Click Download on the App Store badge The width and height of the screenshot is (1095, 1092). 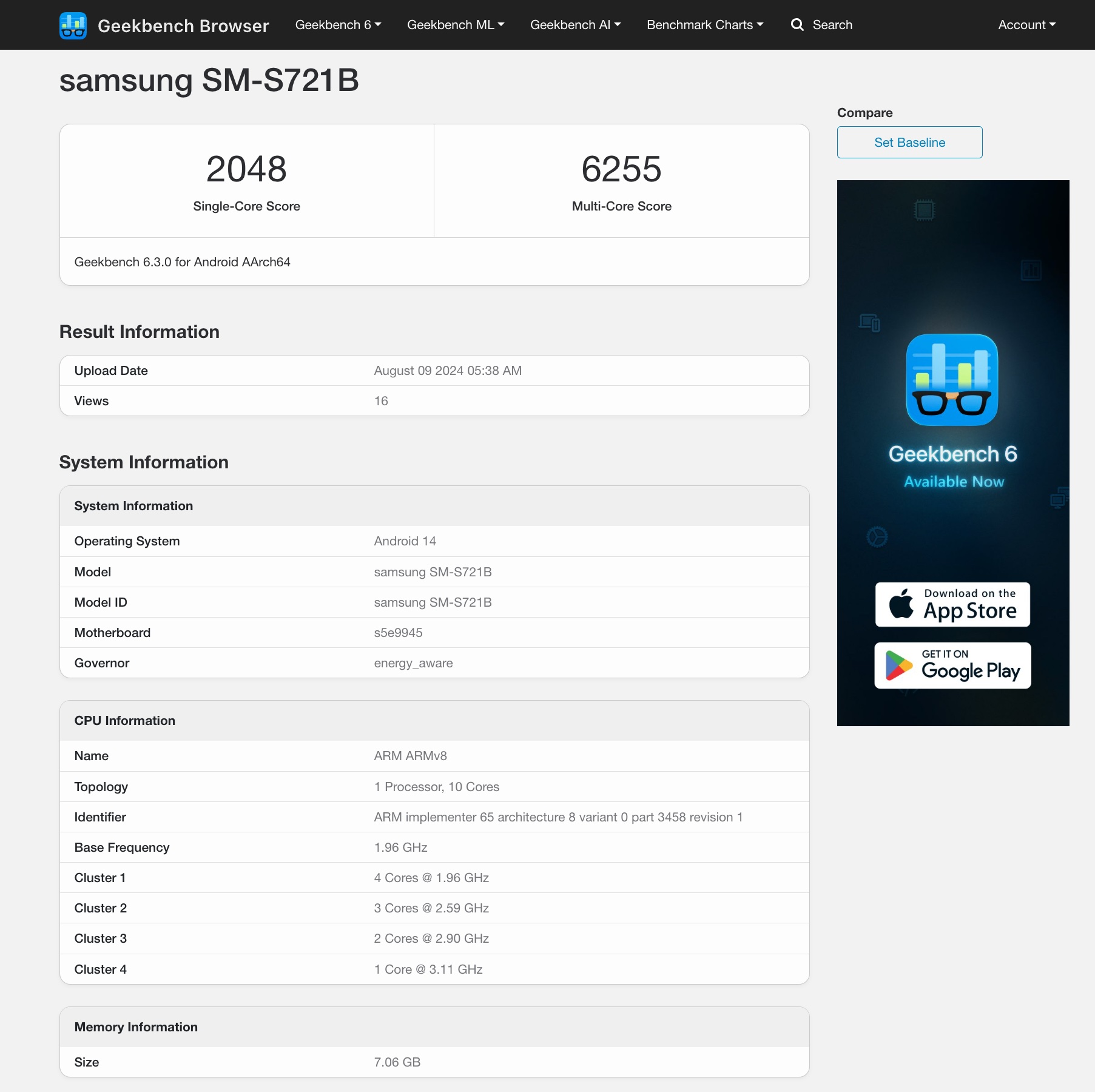click(x=952, y=605)
